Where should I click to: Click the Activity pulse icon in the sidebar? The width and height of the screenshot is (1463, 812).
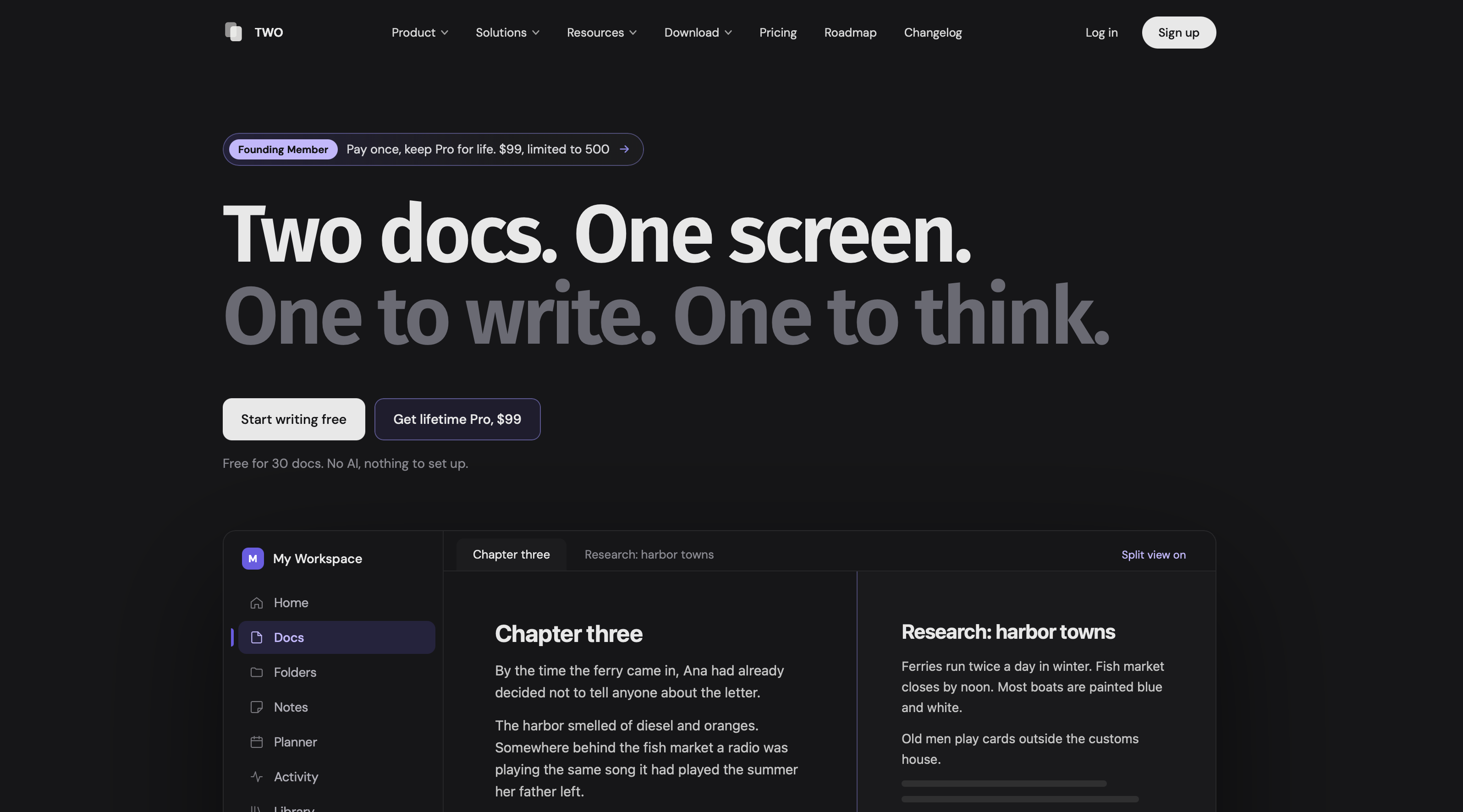coord(257,776)
